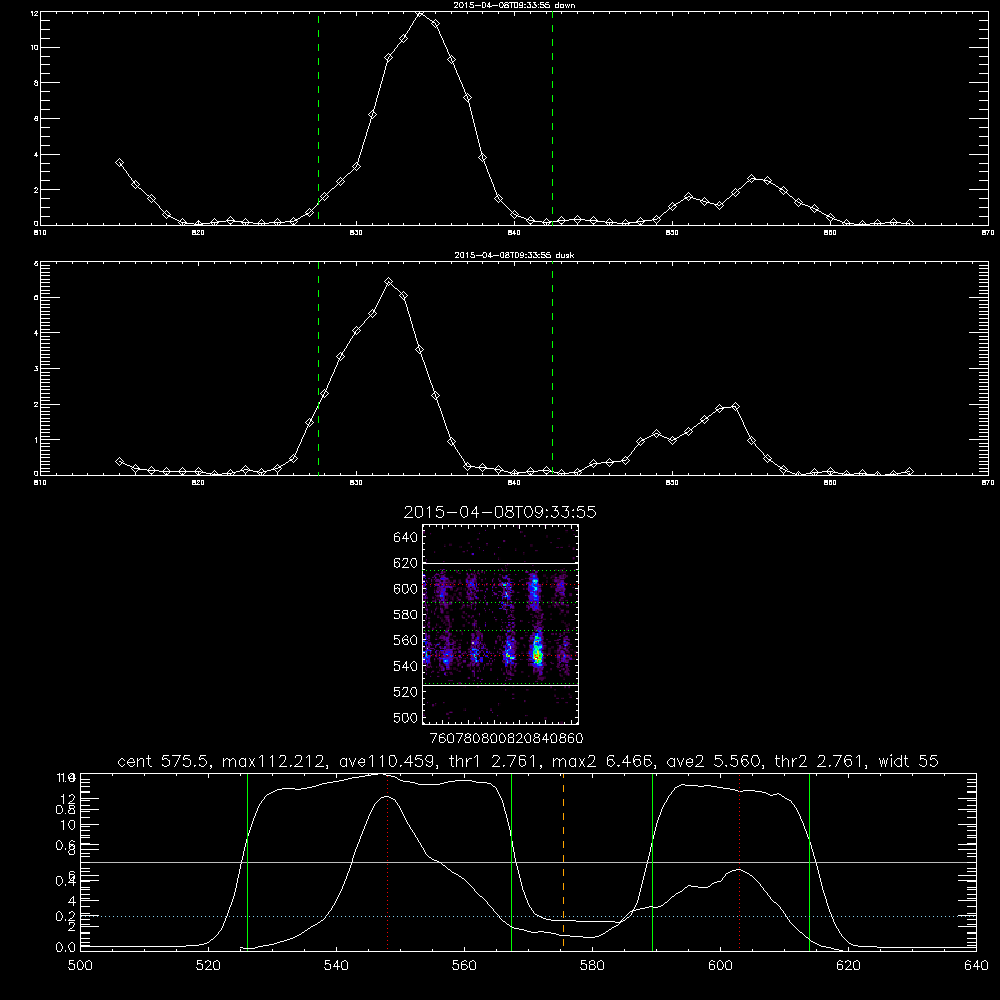The height and width of the screenshot is (1000, 1000).
Task: Click the x-axis label string under spectral image
Action: 506,739
